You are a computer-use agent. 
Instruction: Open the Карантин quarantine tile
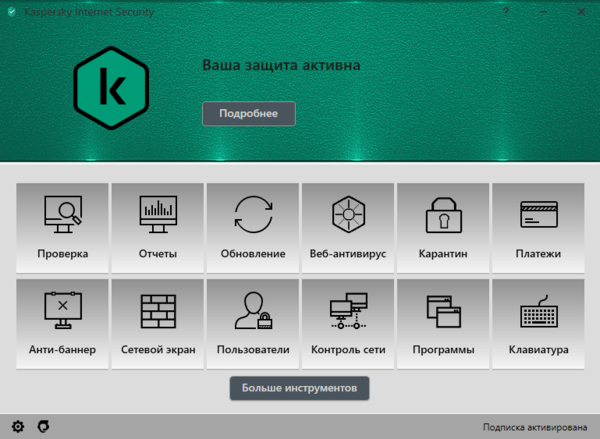coord(443,228)
